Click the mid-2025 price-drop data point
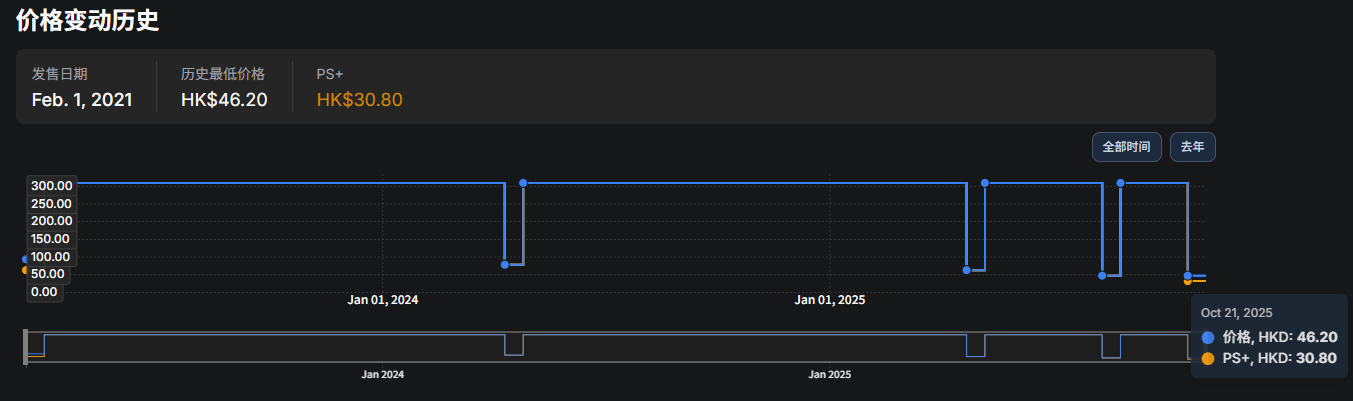The height and width of the screenshot is (401, 1353). 967,270
